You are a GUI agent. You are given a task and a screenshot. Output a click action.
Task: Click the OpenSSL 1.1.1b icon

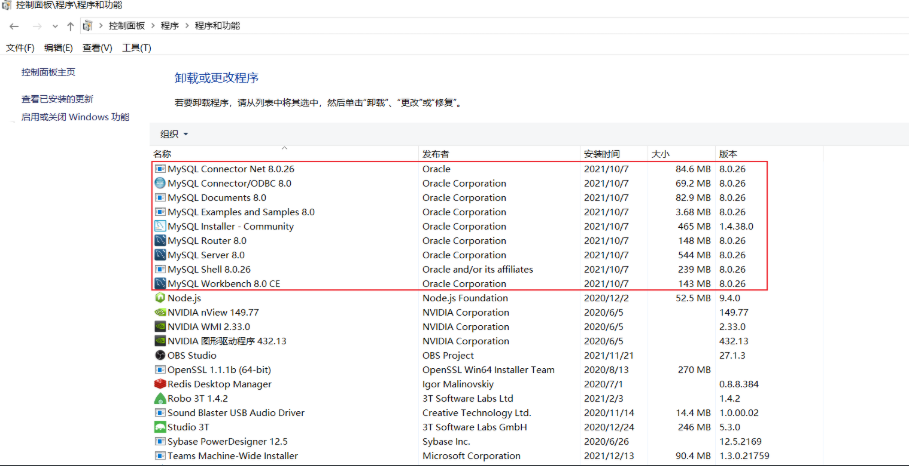[161, 370]
